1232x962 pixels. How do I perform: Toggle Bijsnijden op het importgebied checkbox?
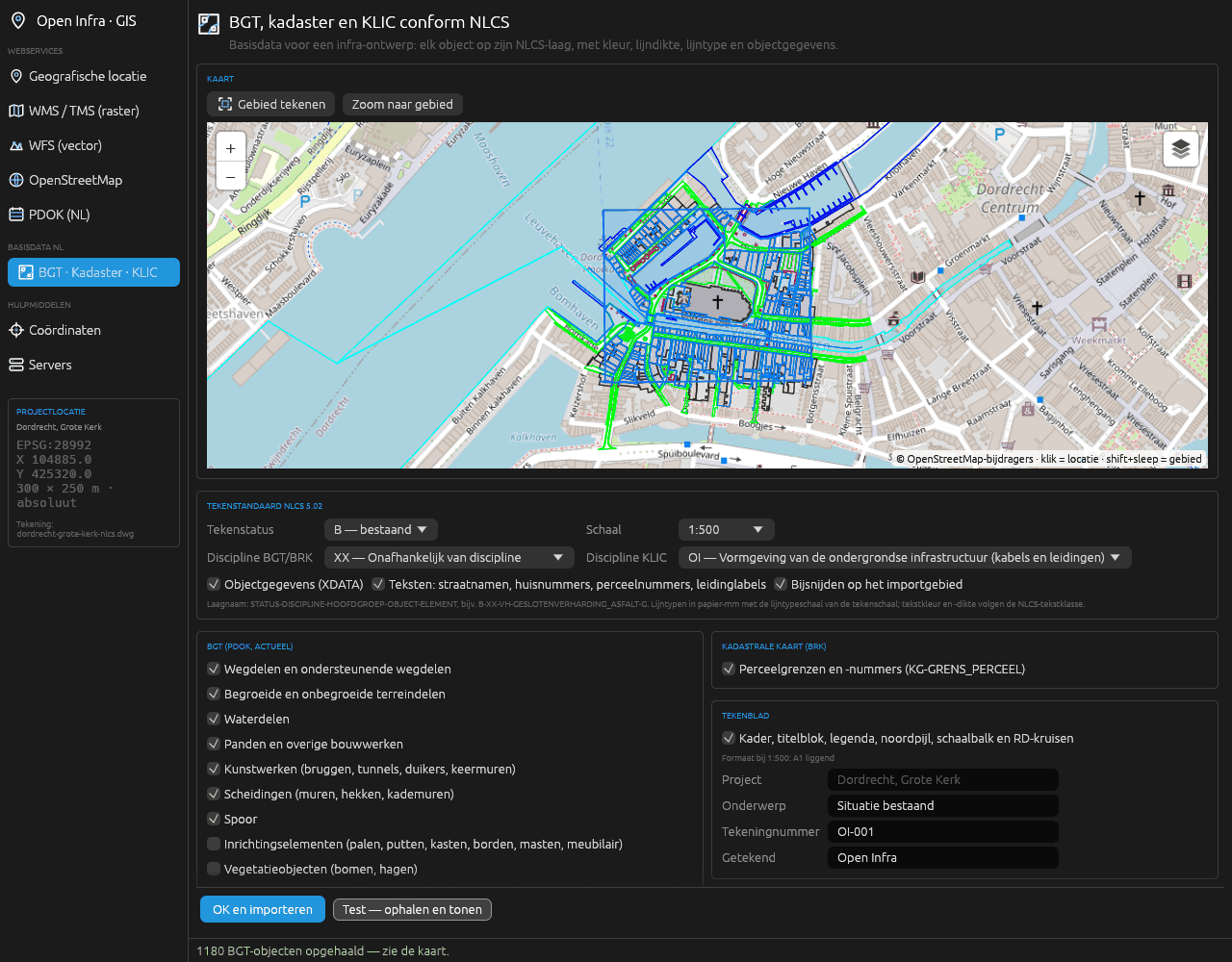coord(781,584)
